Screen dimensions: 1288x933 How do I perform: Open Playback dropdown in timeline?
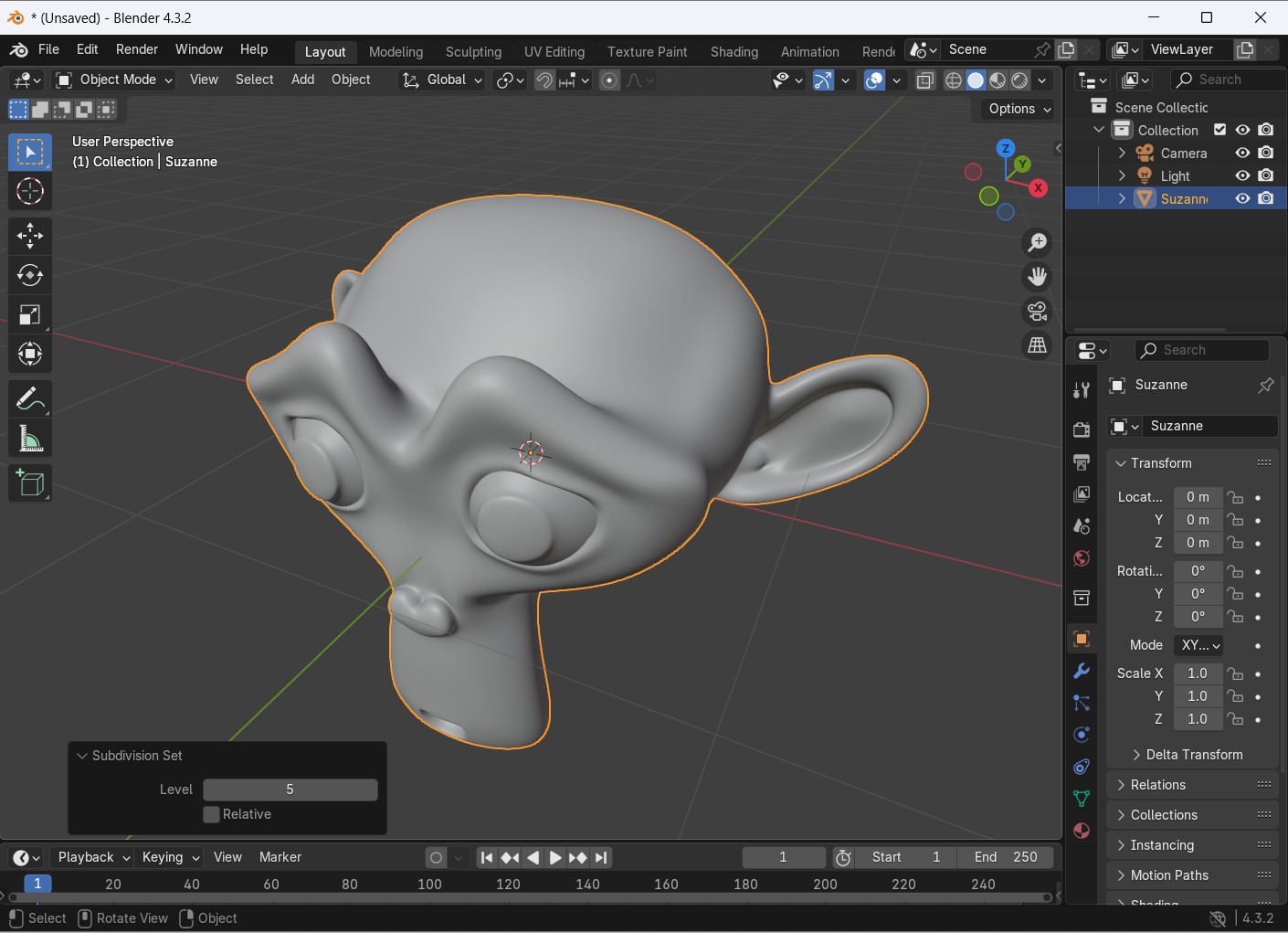pyautogui.click(x=93, y=857)
